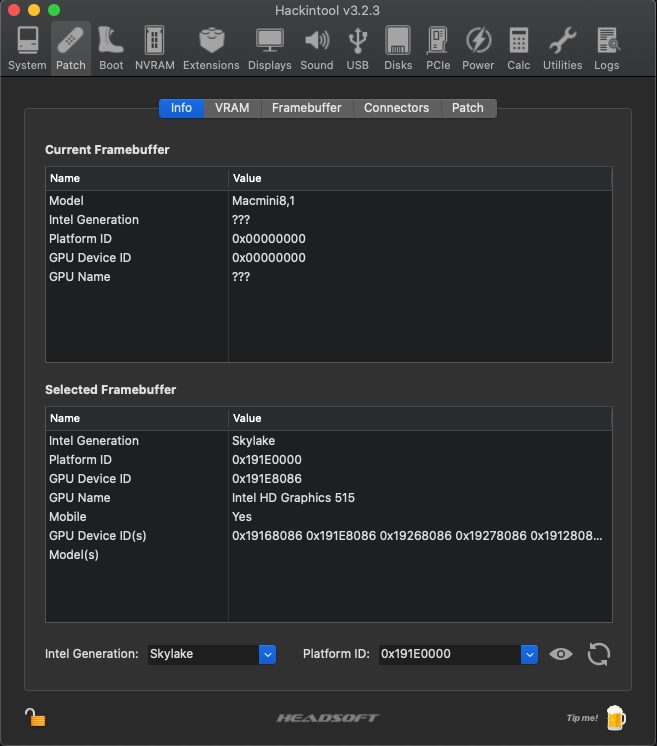Open the Extensions section
Viewport: 657px width, 746px height.
click(x=211, y=48)
